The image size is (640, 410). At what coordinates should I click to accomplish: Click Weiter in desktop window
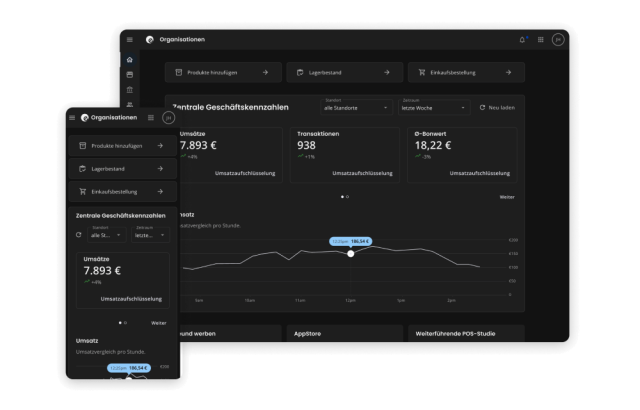[507, 197]
